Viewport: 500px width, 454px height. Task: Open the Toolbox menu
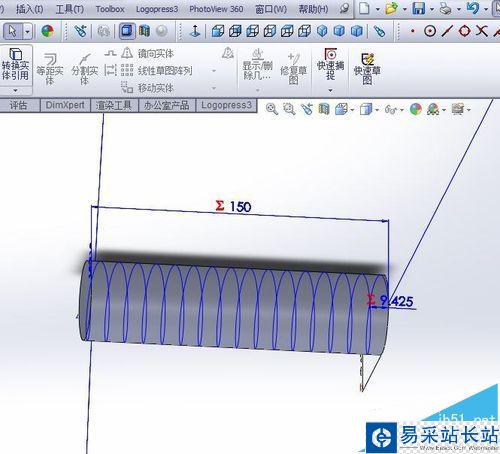click(110, 9)
